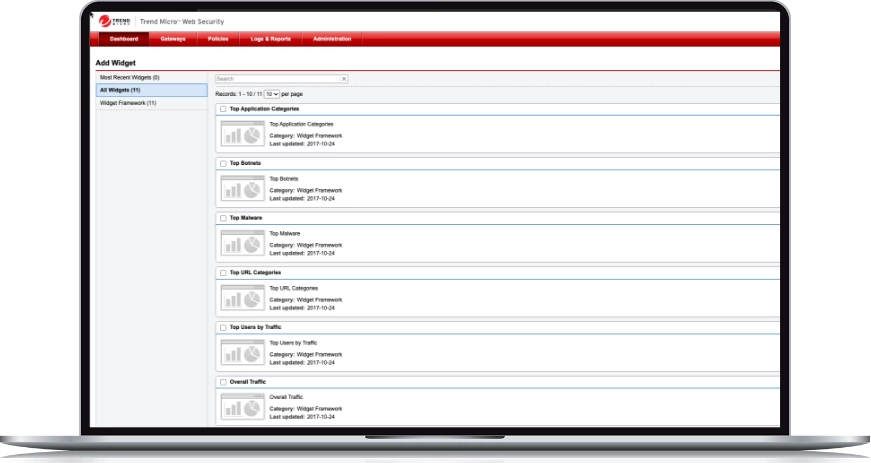
Task: Click the Top Botnets widget chart icon
Action: coord(242,188)
